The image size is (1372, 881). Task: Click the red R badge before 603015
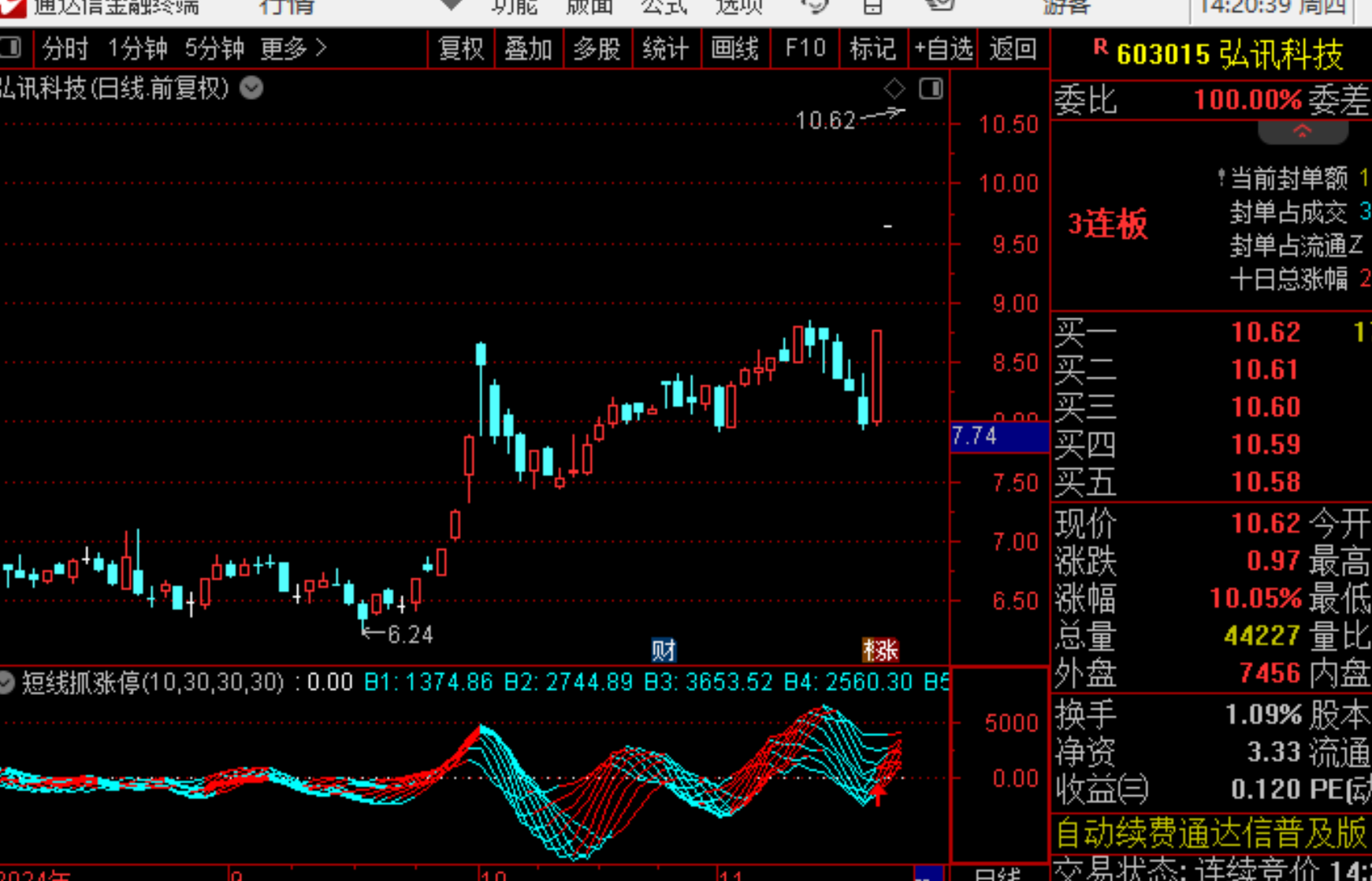pyautogui.click(x=1101, y=48)
